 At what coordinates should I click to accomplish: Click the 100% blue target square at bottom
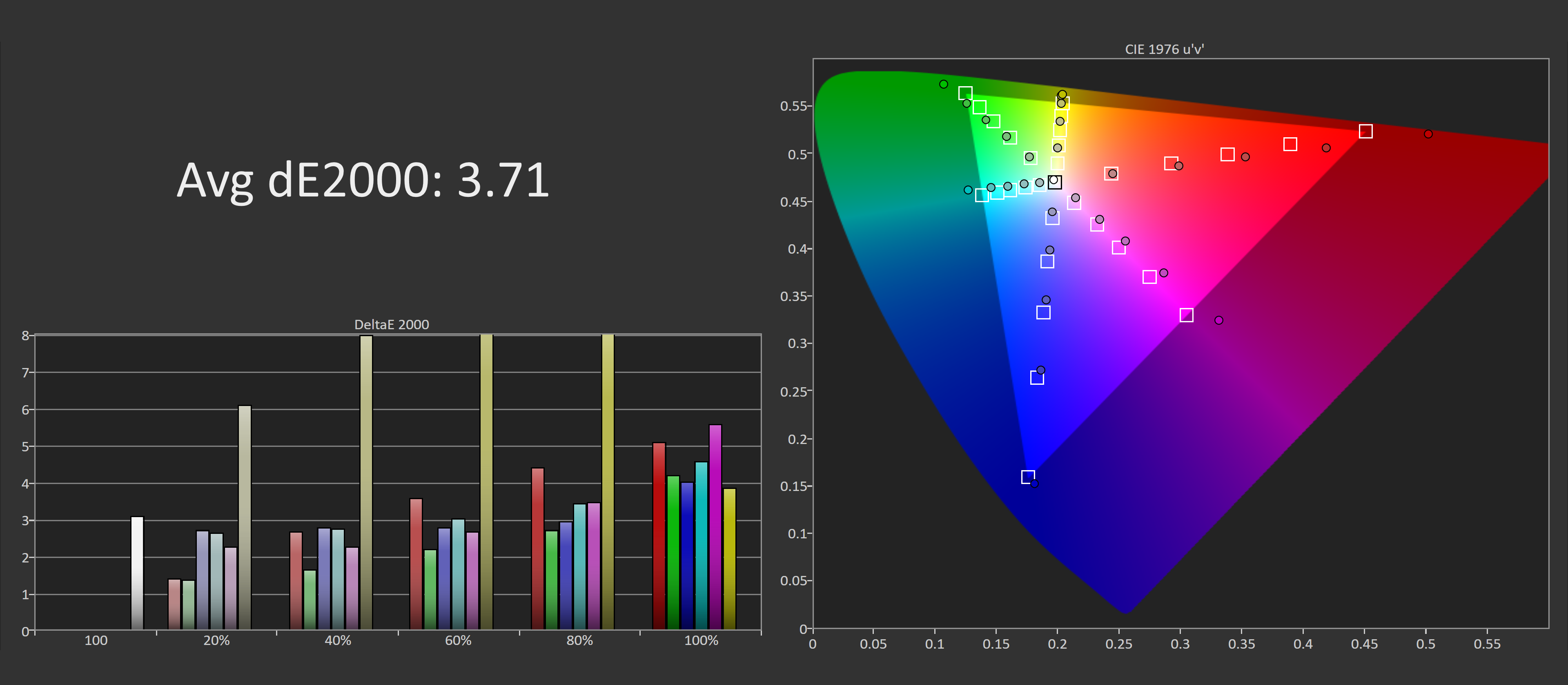click(1027, 477)
